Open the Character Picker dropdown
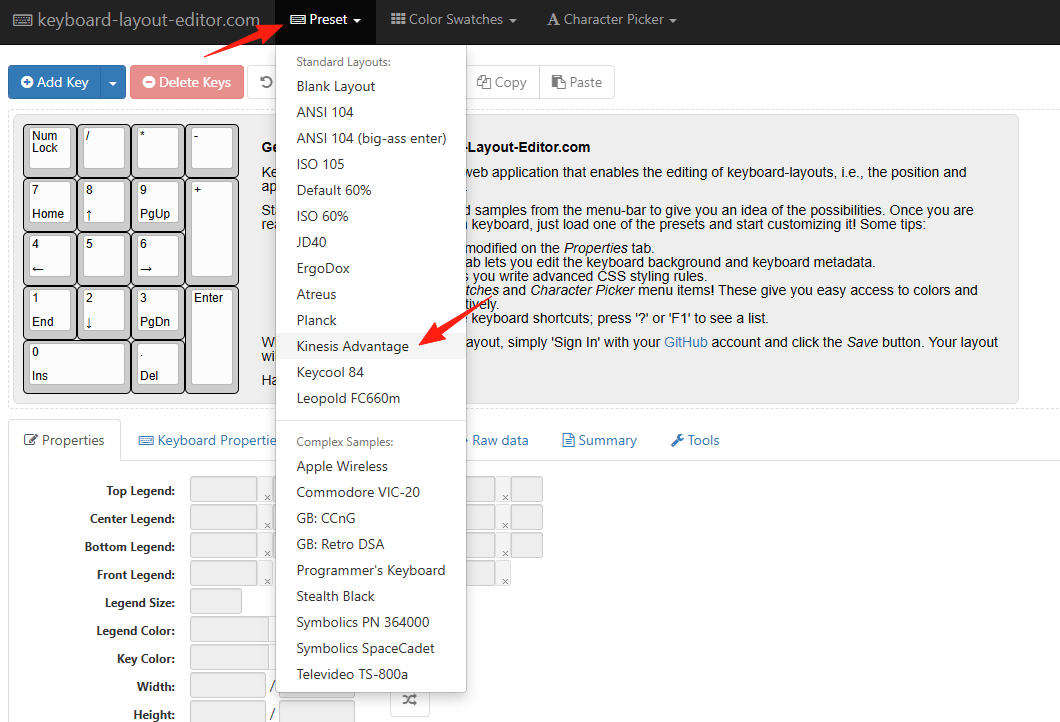 pos(612,20)
